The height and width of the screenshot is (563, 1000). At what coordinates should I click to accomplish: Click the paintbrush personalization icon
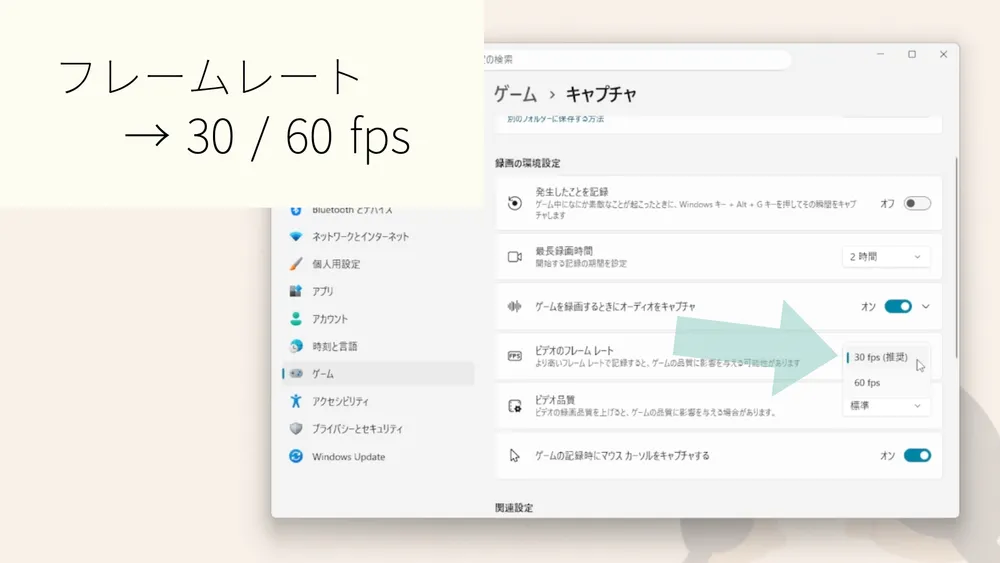(296, 264)
